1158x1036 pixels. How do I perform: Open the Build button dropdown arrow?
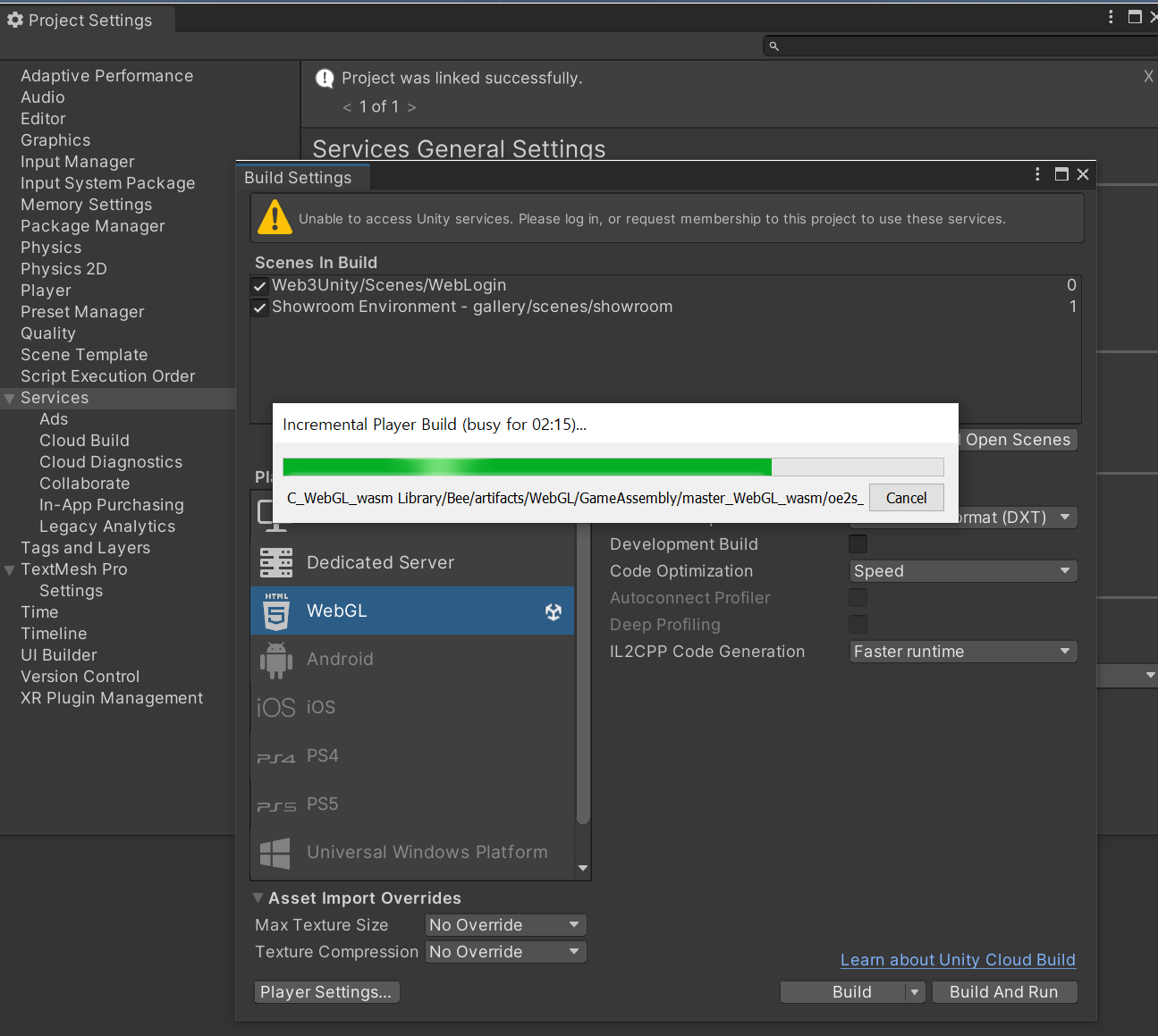coord(915,992)
